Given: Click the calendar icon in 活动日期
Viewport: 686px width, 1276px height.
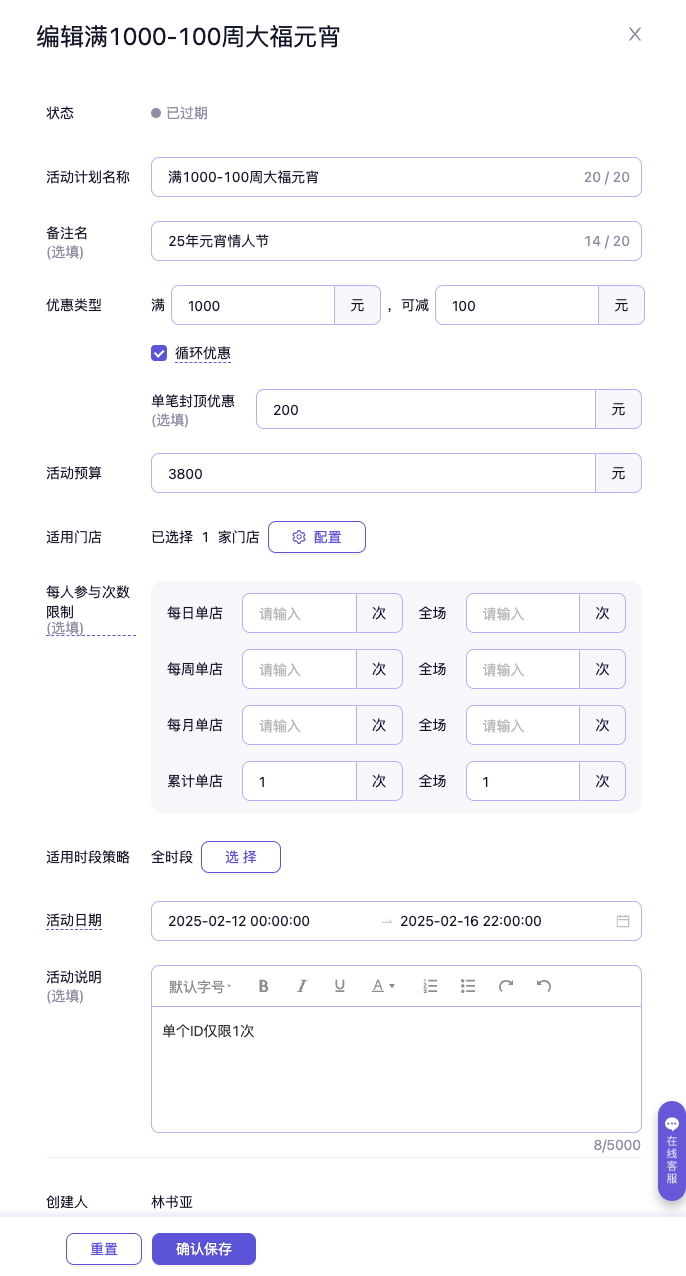Looking at the screenshot, I should click(623, 921).
